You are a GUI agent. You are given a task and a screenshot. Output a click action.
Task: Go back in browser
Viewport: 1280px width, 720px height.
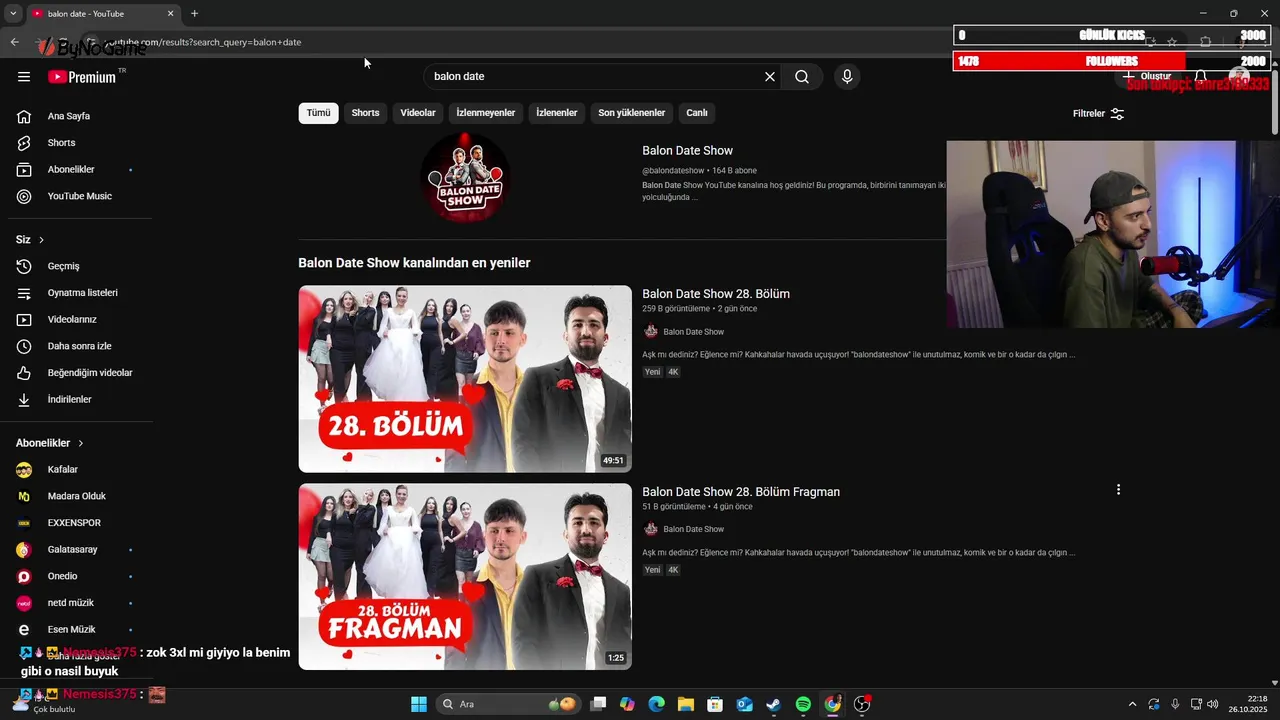coord(14,42)
